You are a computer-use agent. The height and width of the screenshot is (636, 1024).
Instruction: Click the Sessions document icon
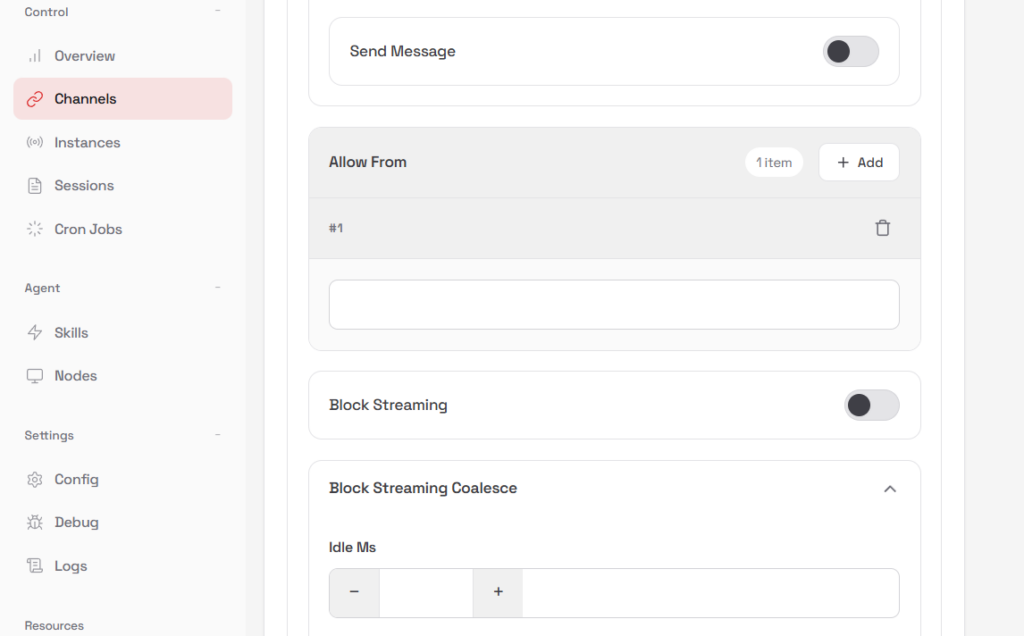pos(35,186)
